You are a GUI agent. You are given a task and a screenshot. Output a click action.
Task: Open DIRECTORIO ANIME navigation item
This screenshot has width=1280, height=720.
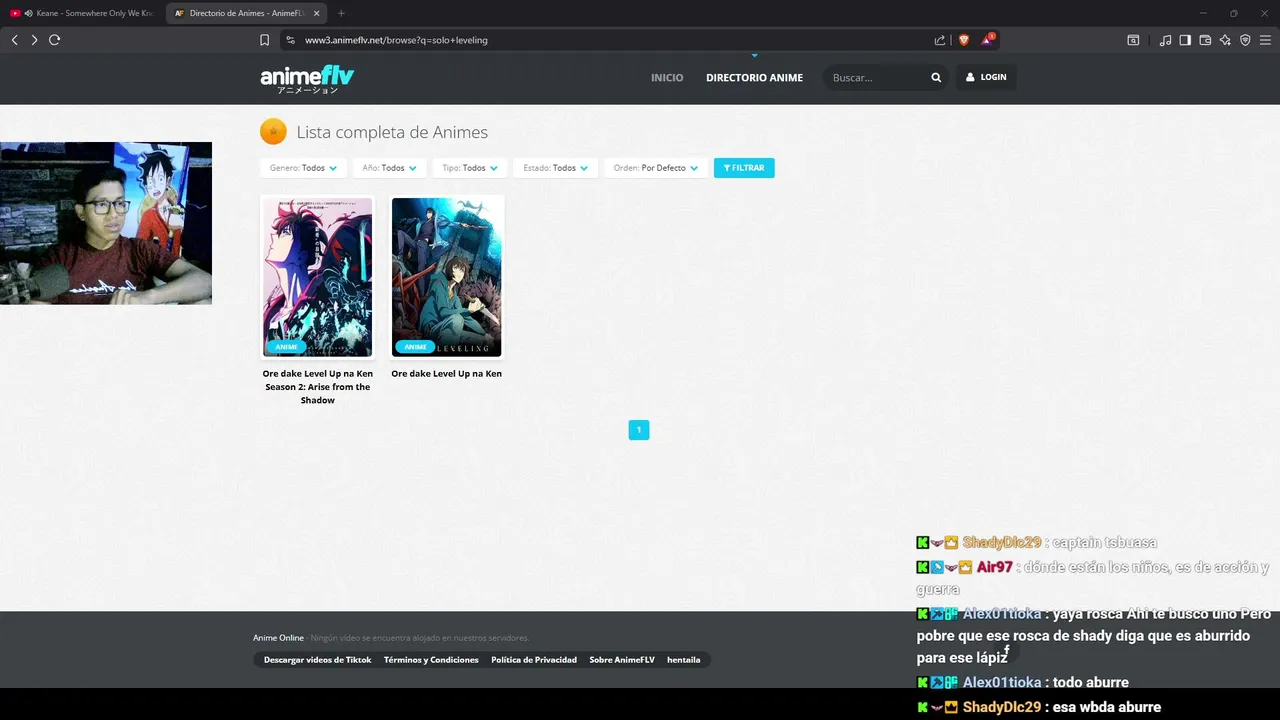754,77
